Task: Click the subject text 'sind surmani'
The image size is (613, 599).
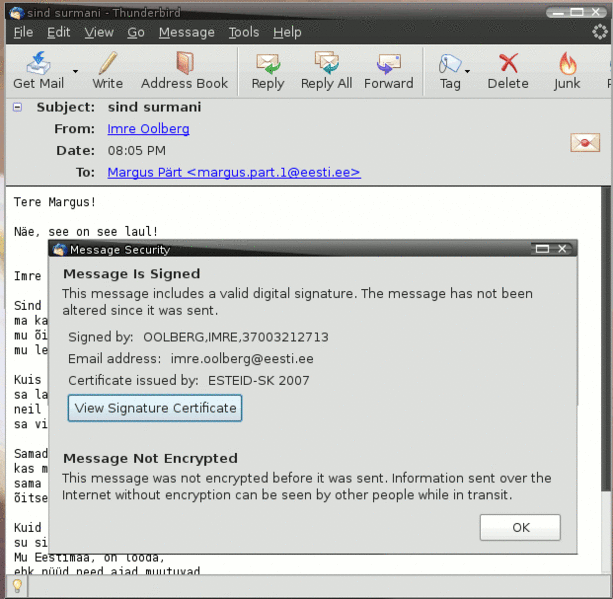Action: pos(154,107)
